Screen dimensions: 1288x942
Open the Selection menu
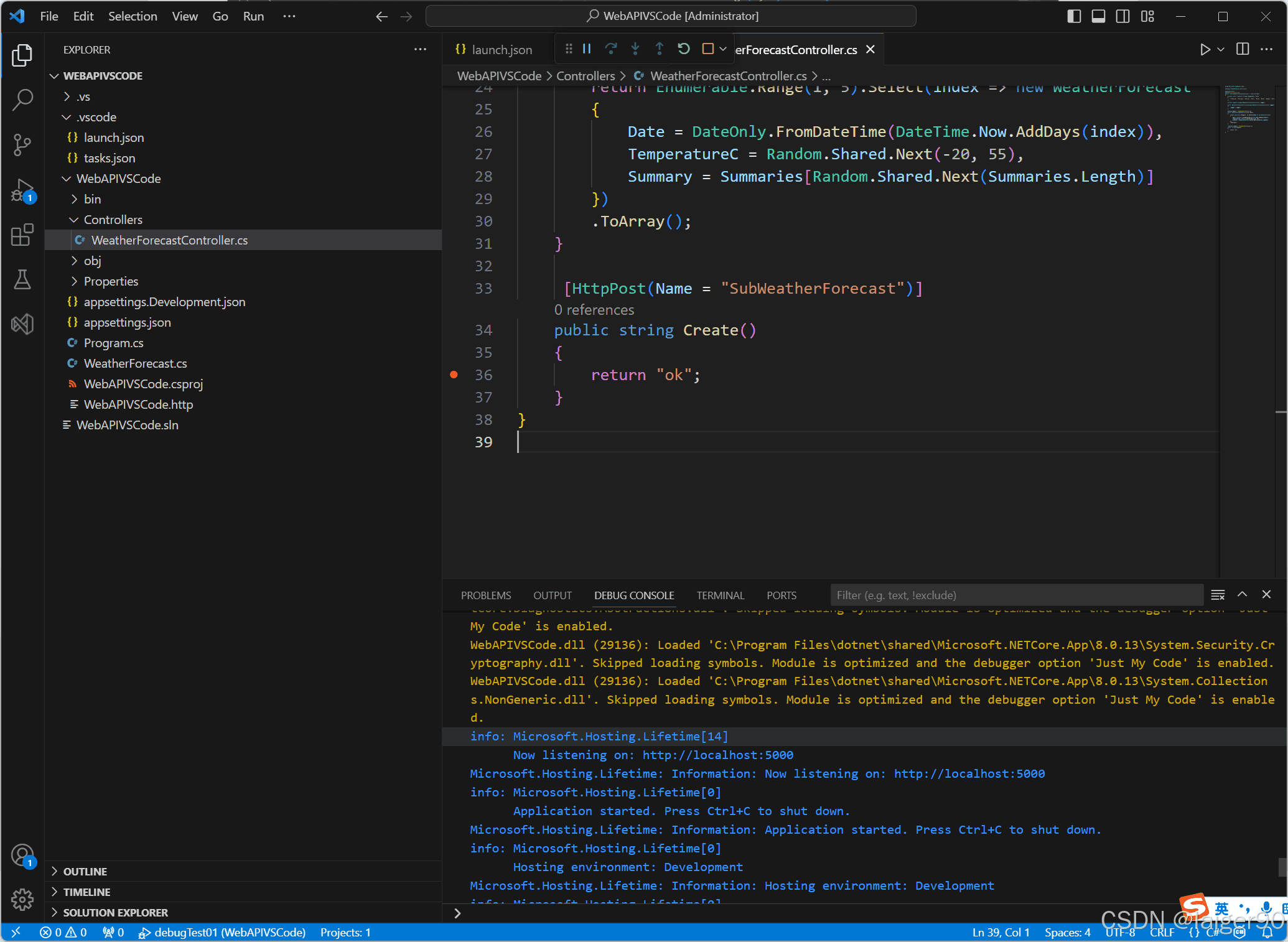(x=133, y=16)
